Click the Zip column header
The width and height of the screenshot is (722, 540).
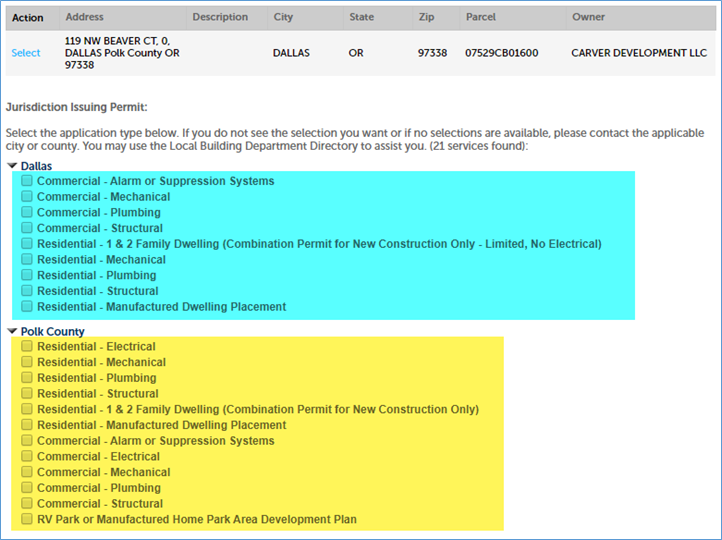(x=427, y=17)
